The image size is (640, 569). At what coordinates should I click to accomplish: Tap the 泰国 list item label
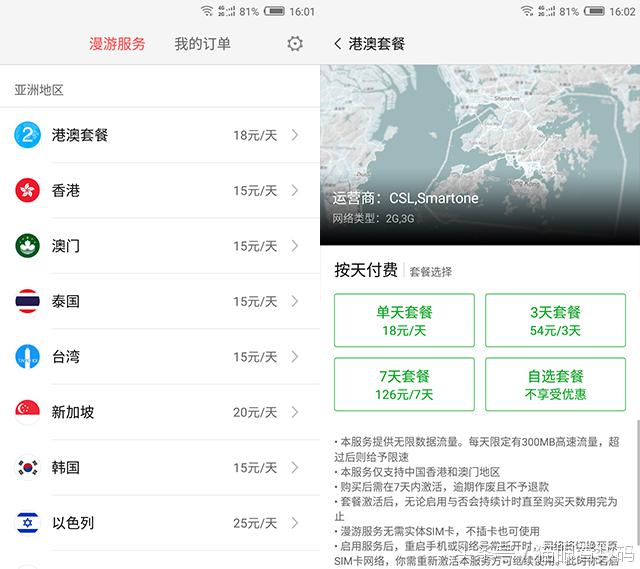pos(65,302)
